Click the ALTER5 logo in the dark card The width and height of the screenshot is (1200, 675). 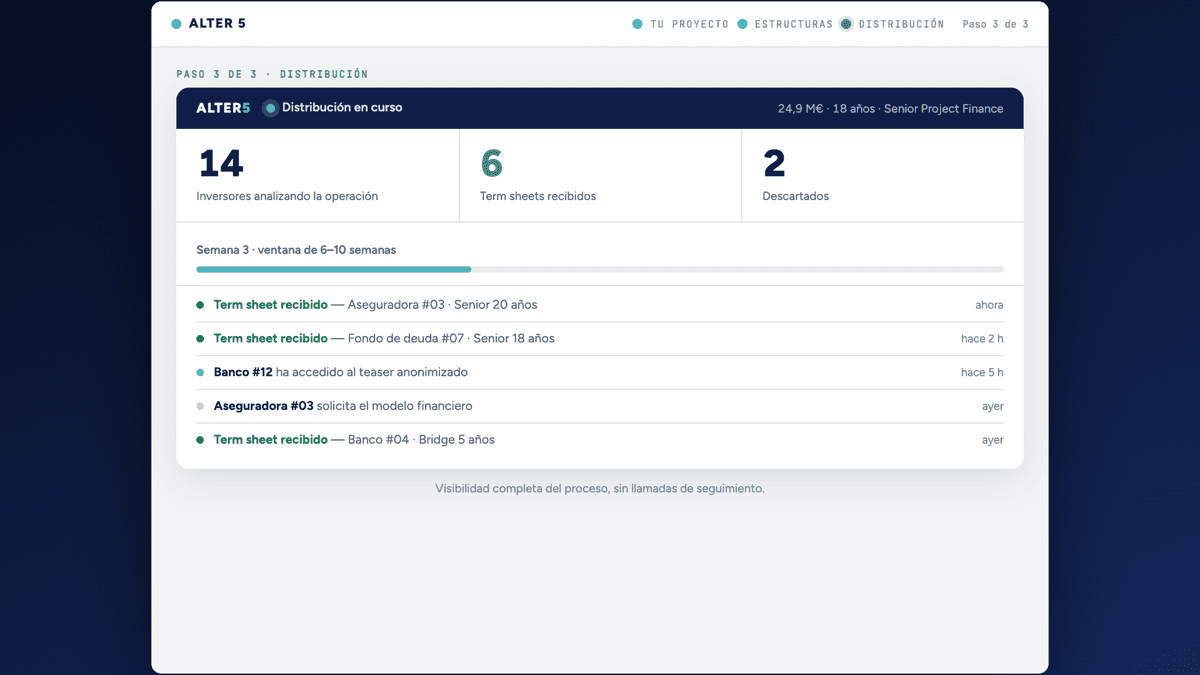point(223,108)
